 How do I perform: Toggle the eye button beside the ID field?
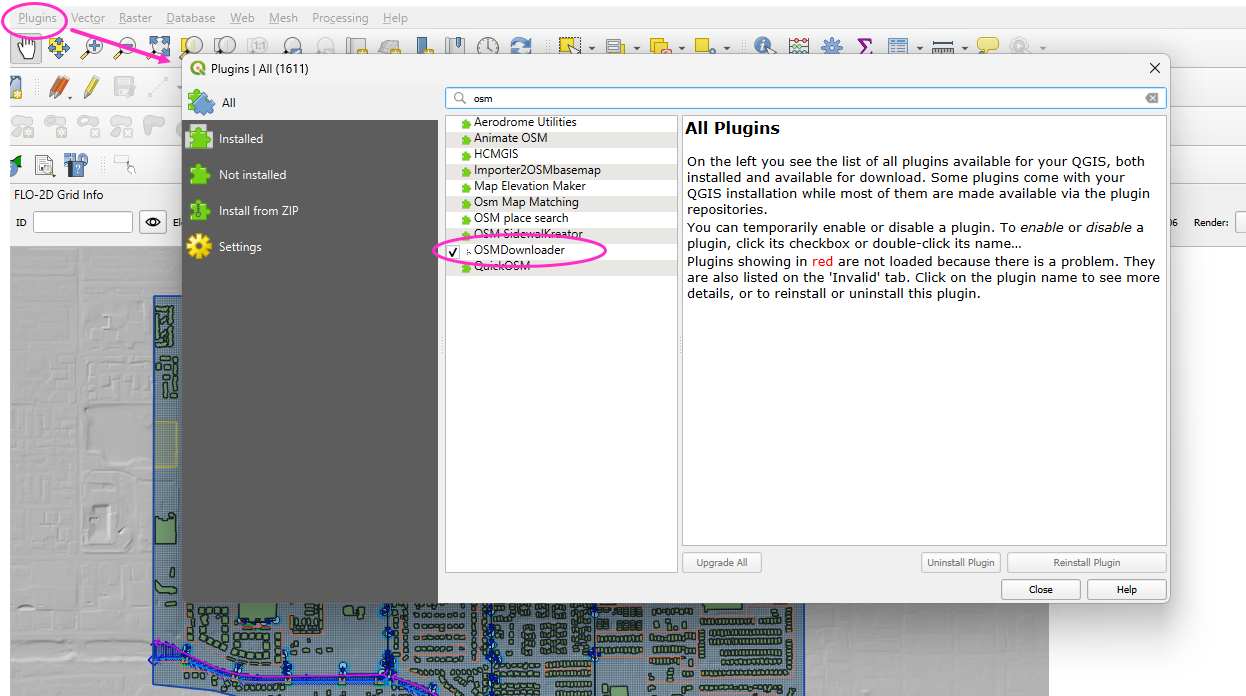(x=152, y=223)
